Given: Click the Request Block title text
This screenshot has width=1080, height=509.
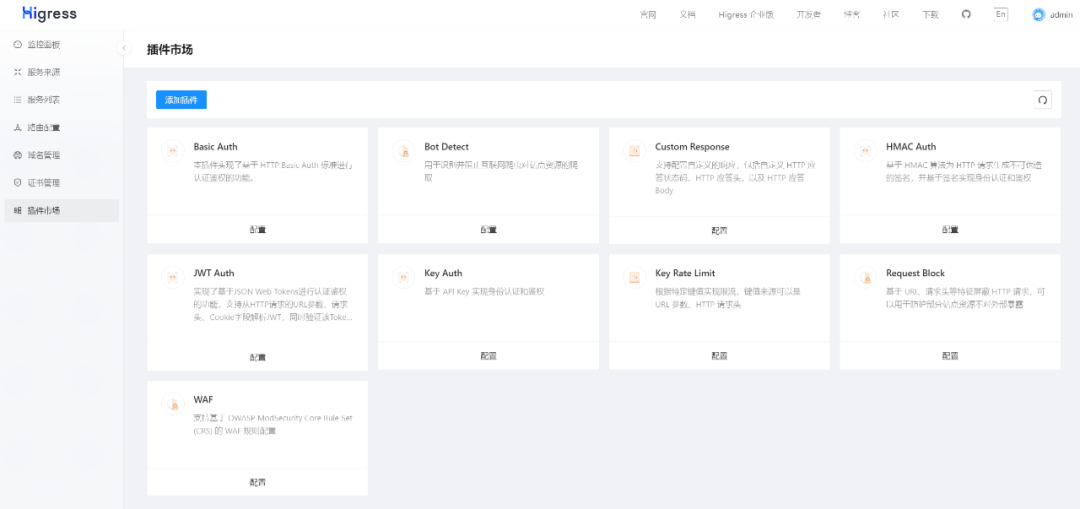Looking at the screenshot, I should pos(915,273).
